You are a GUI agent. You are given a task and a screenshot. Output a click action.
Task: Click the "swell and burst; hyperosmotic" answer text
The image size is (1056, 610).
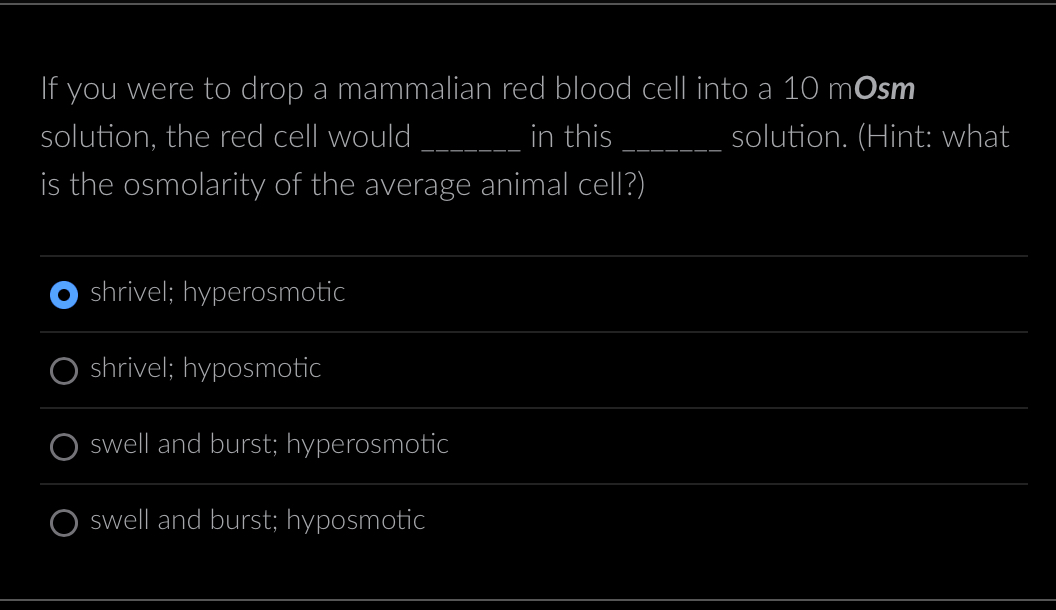269,444
